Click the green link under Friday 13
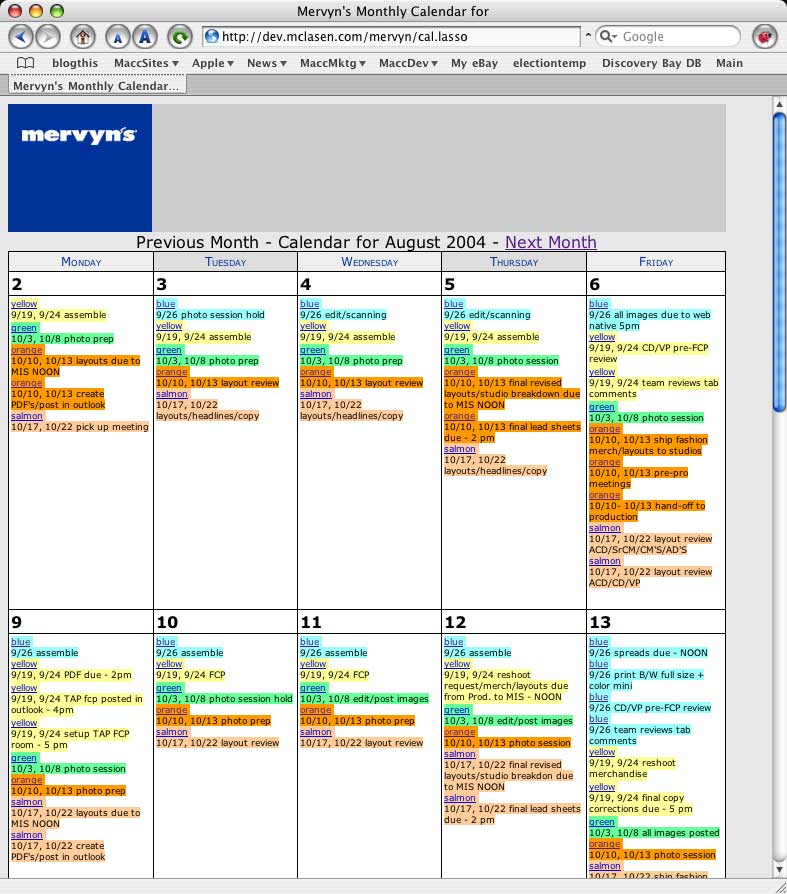Image resolution: width=787 pixels, height=894 pixels. [x=602, y=822]
